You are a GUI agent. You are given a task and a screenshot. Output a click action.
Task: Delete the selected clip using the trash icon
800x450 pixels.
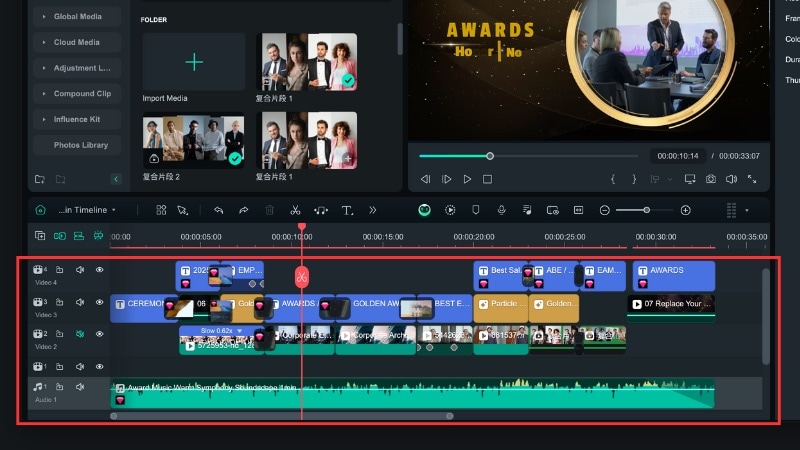[x=269, y=210]
